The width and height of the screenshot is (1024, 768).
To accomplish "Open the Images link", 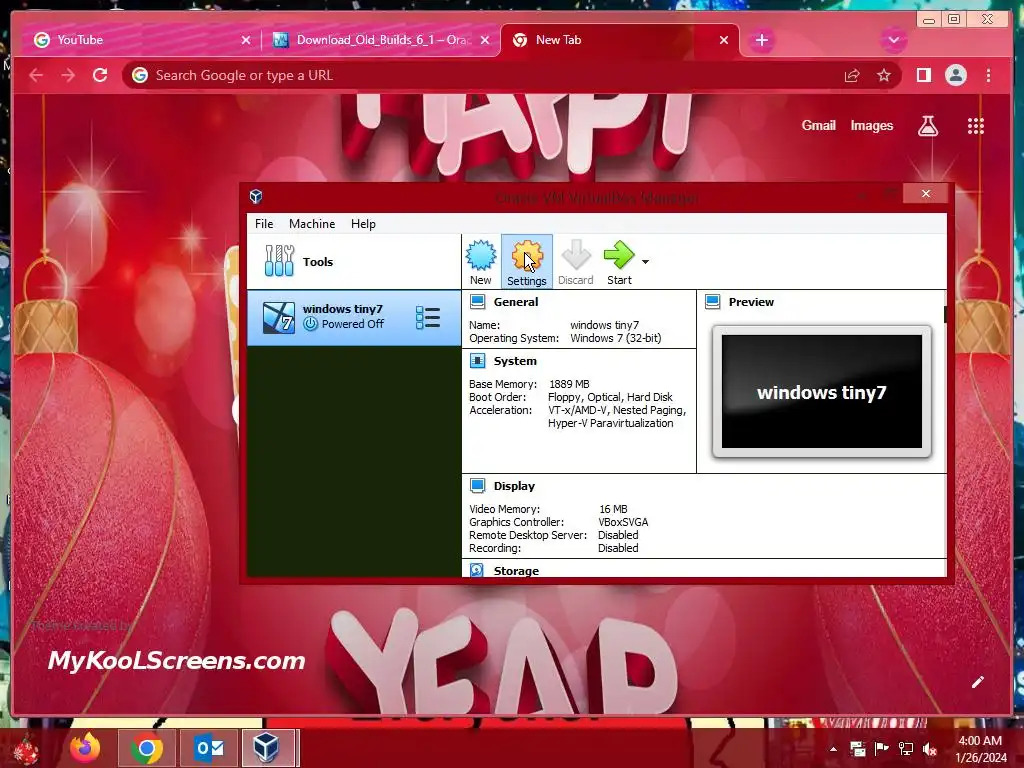I will (871, 125).
